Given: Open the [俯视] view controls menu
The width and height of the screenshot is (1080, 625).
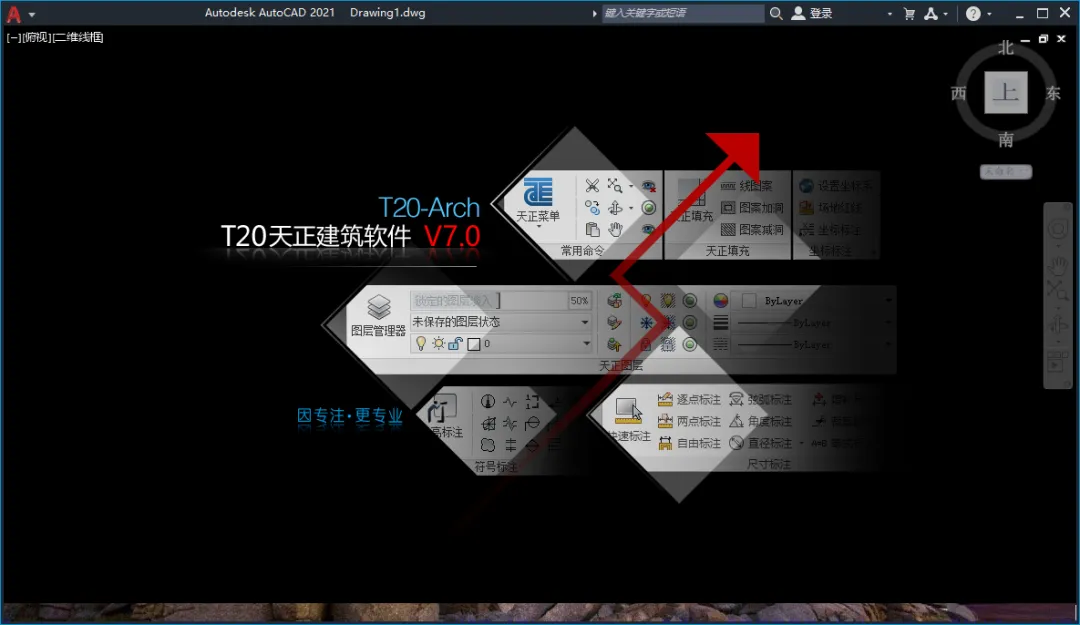Looking at the screenshot, I should [37, 37].
